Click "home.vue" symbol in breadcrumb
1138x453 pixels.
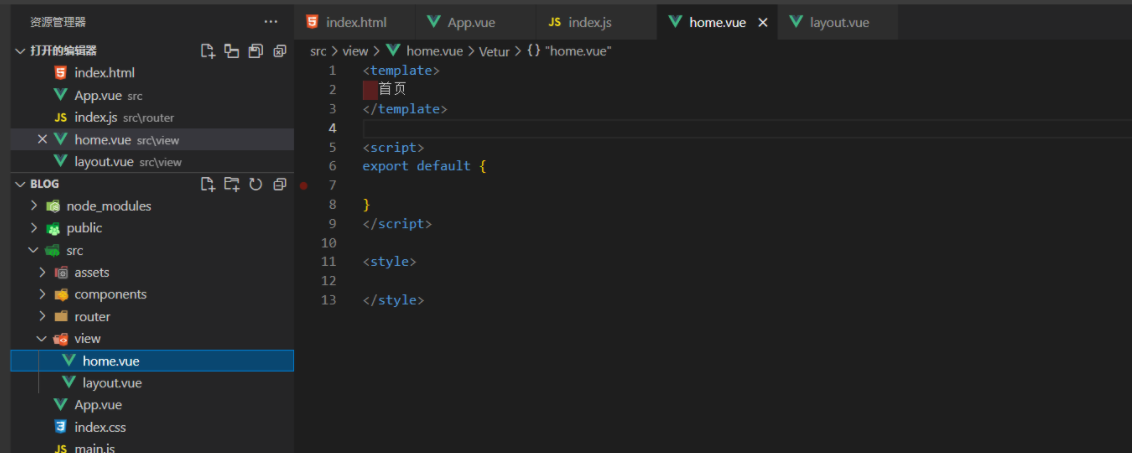point(578,51)
